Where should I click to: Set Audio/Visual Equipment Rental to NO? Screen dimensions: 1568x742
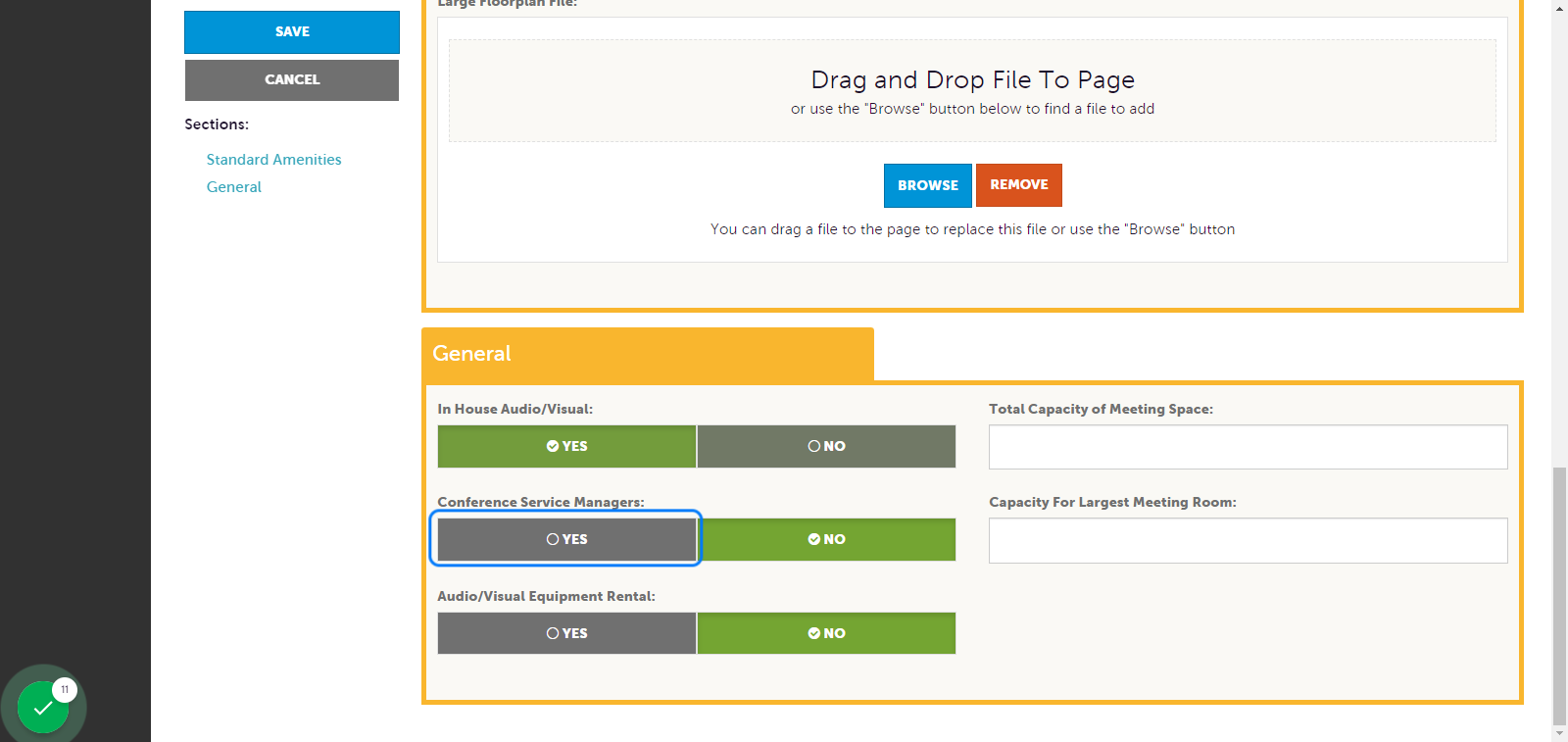pyautogui.click(x=826, y=633)
